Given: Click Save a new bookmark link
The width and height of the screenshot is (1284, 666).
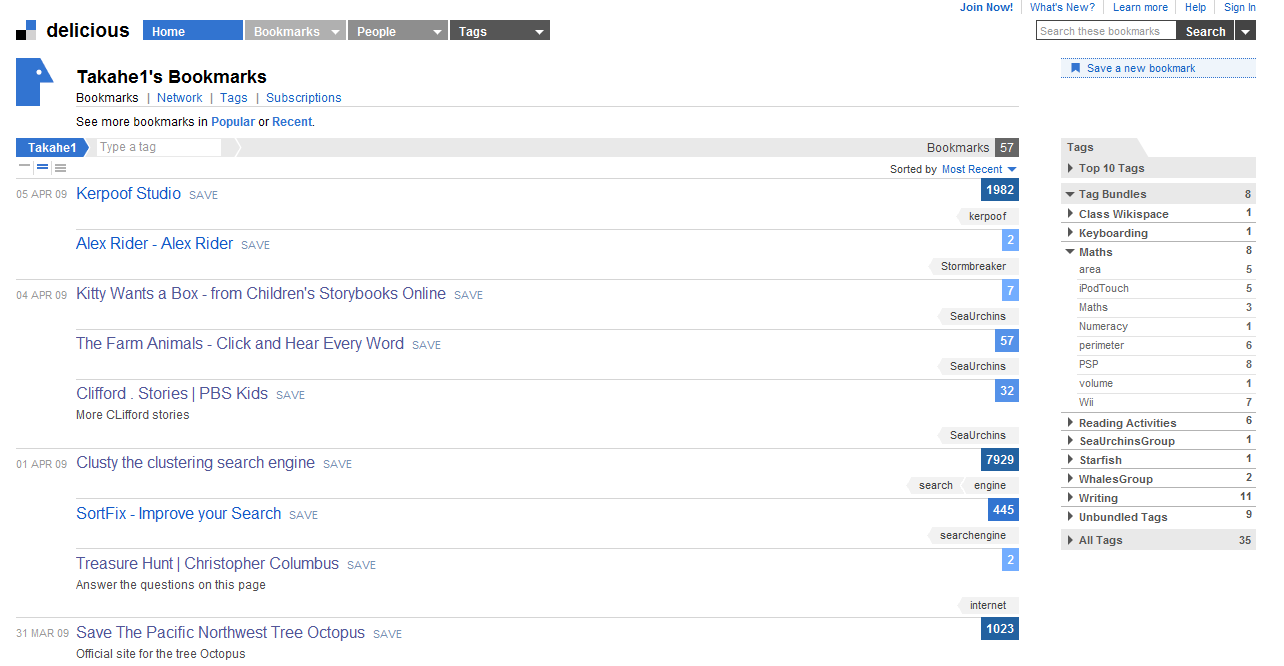Looking at the screenshot, I should [x=1141, y=68].
